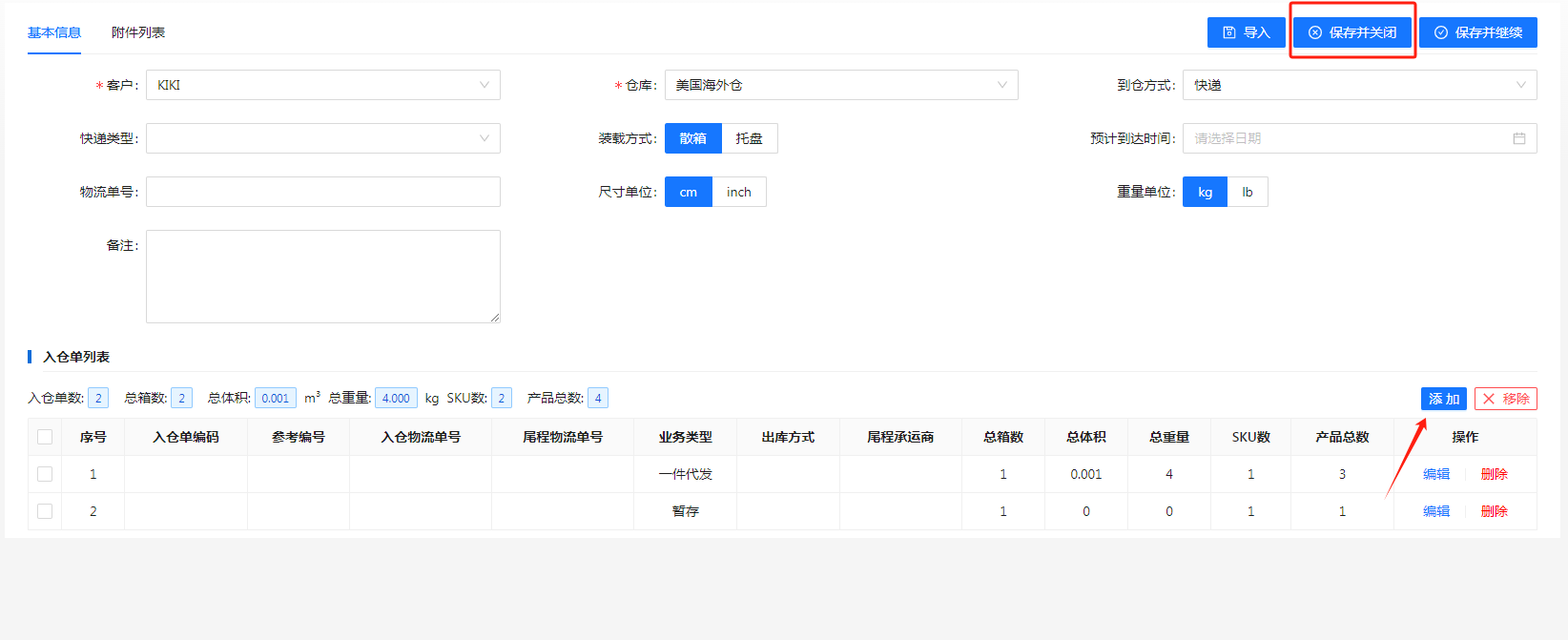Click the 总体积 column header
This screenshot has height=640, width=1568.
click(x=1086, y=437)
